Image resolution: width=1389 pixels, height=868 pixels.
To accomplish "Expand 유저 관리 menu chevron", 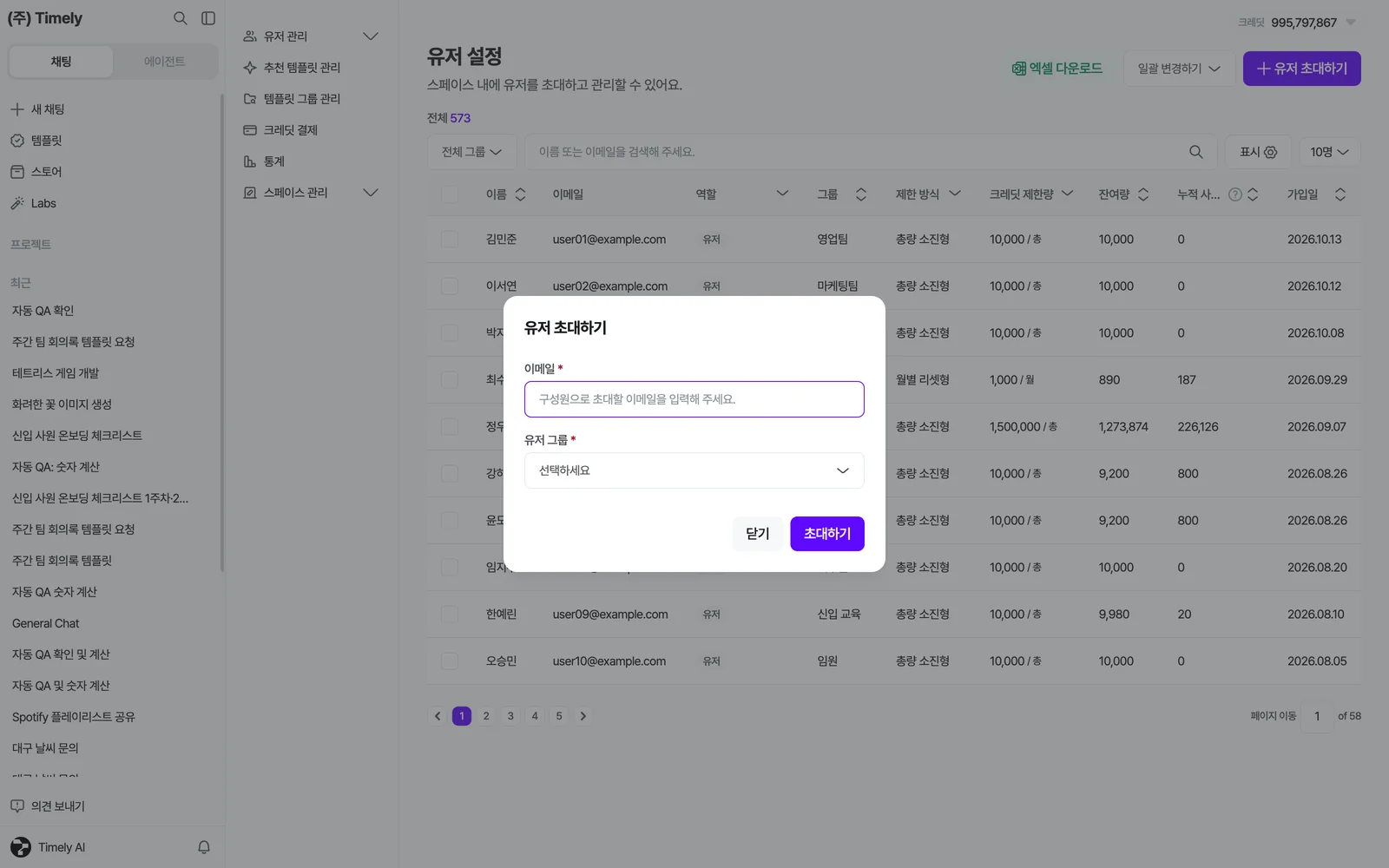I will [x=371, y=36].
